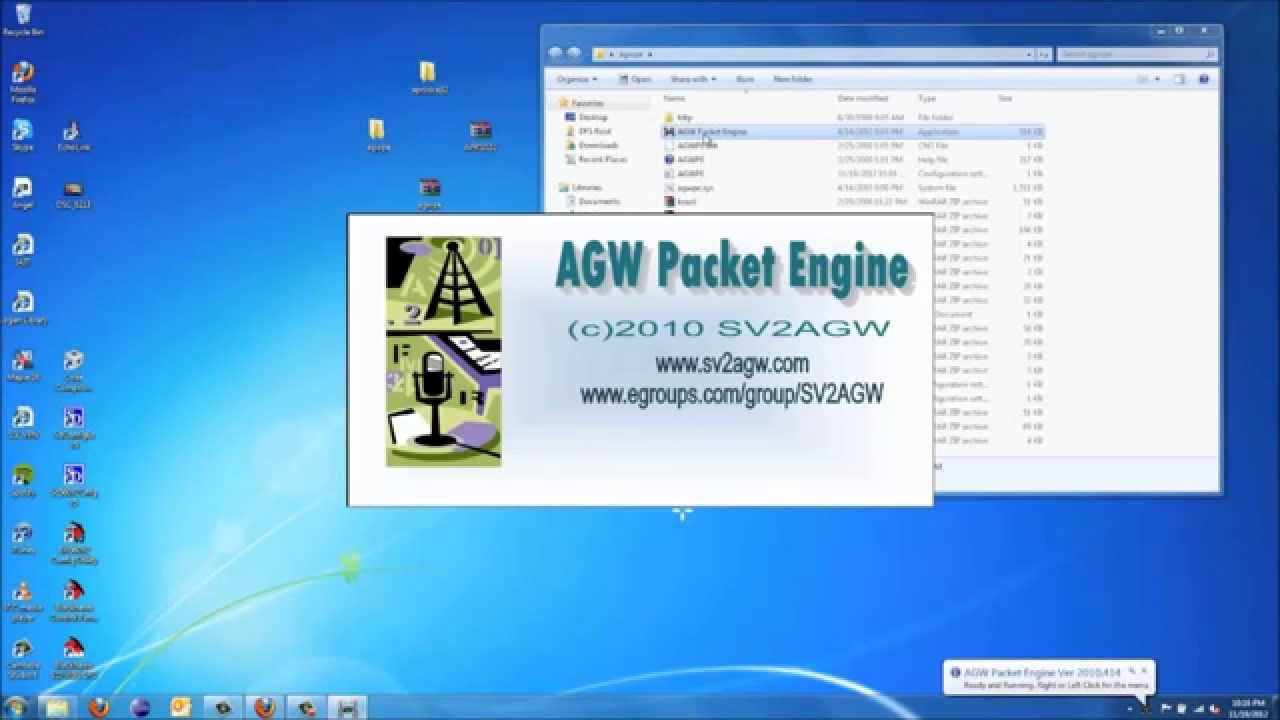Select the agwpe.sys system file row
This screenshot has width=1280, height=720.
click(x=853, y=187)
